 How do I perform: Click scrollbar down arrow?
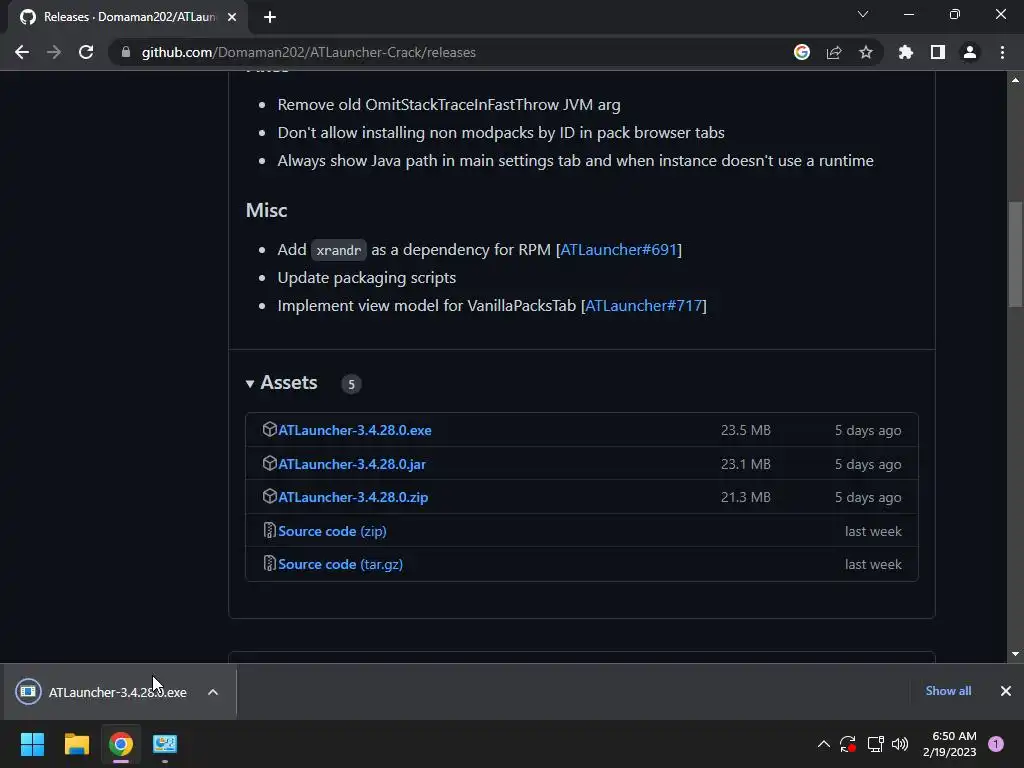1015,654
